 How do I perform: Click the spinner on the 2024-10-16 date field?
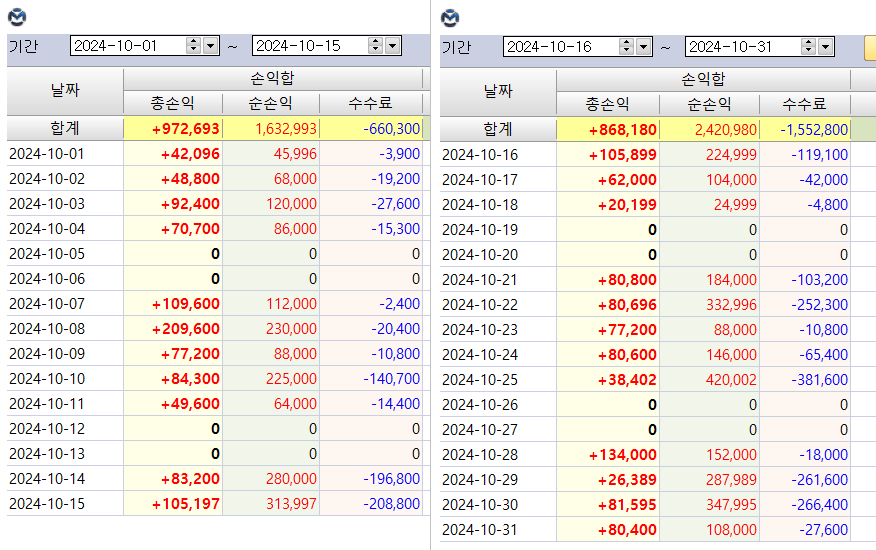coord(626,47)
